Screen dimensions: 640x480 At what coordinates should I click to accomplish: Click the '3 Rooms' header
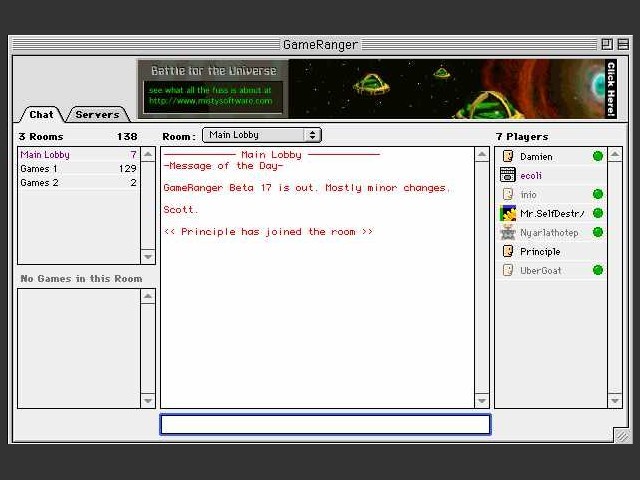41,137
